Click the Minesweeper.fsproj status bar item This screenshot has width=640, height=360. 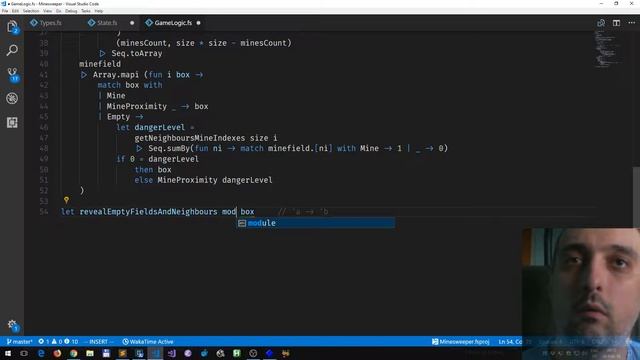(x=460, y=342)
